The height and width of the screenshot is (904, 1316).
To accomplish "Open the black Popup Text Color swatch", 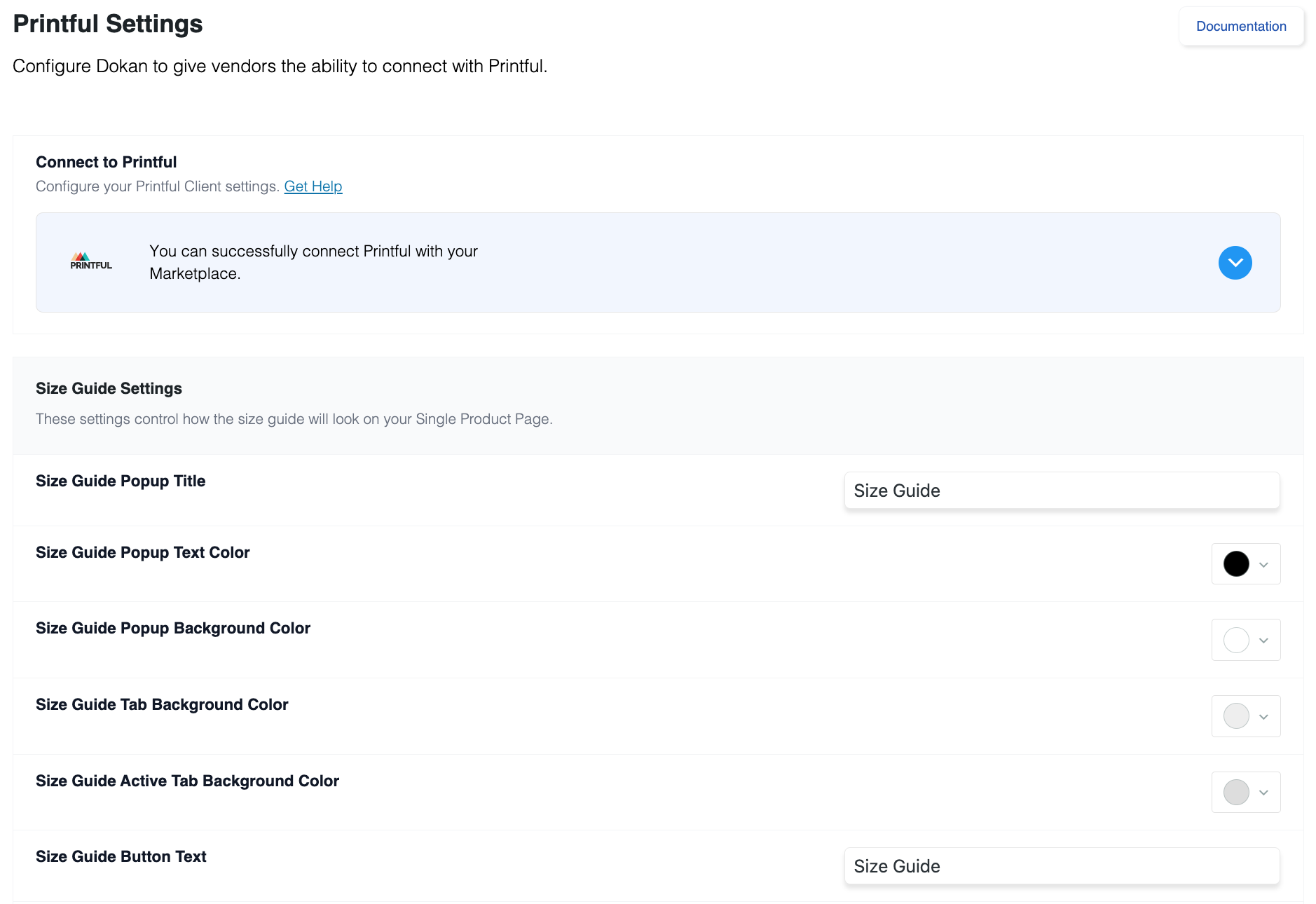I will coord(1236,563).
